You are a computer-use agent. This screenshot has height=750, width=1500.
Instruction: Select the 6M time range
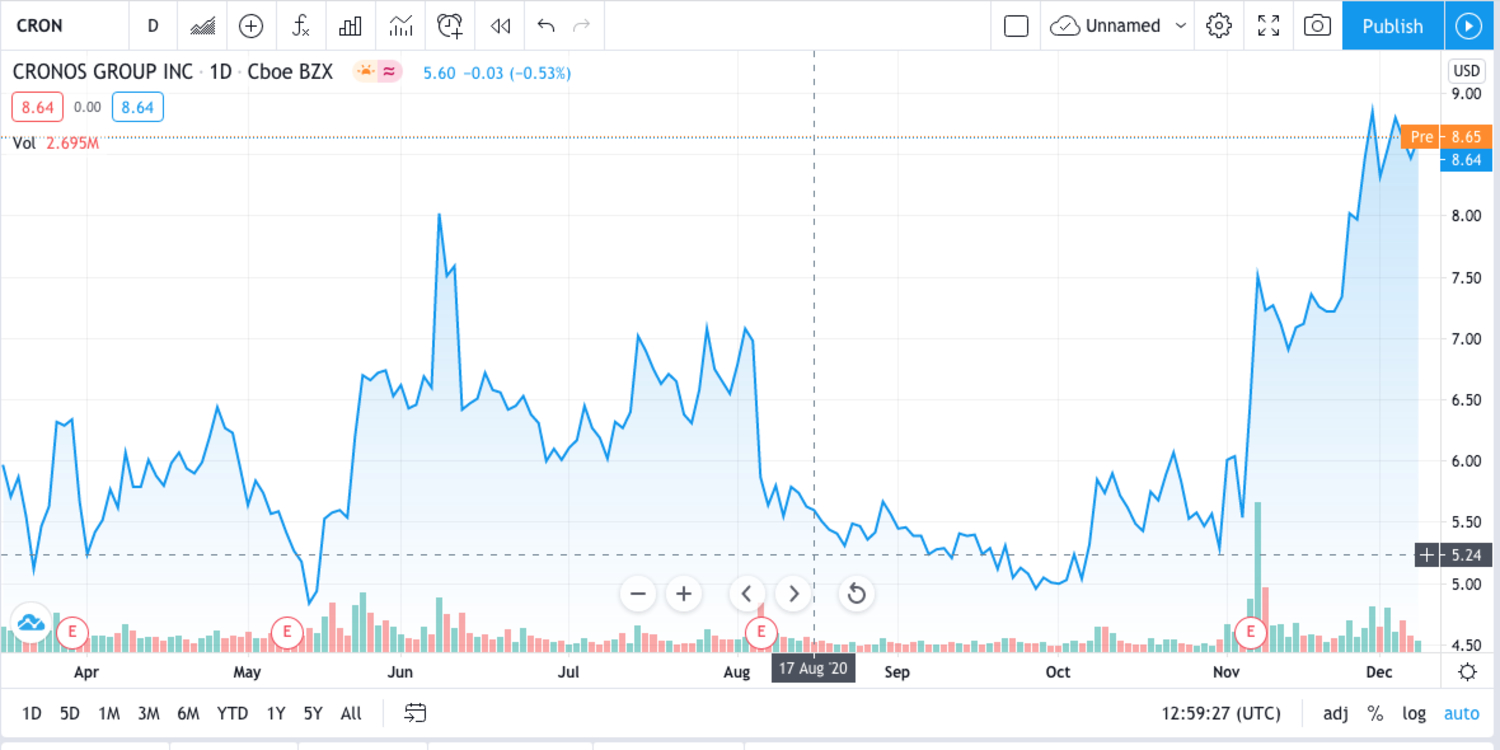(x=188, y=713)
